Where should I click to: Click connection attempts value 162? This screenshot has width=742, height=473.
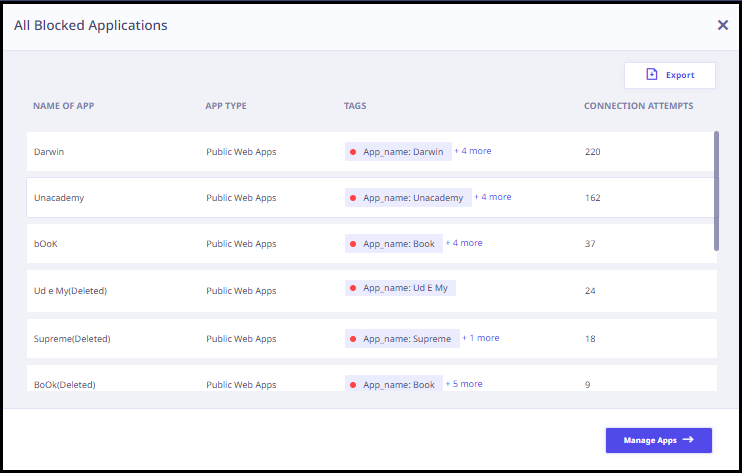point(592,198)
